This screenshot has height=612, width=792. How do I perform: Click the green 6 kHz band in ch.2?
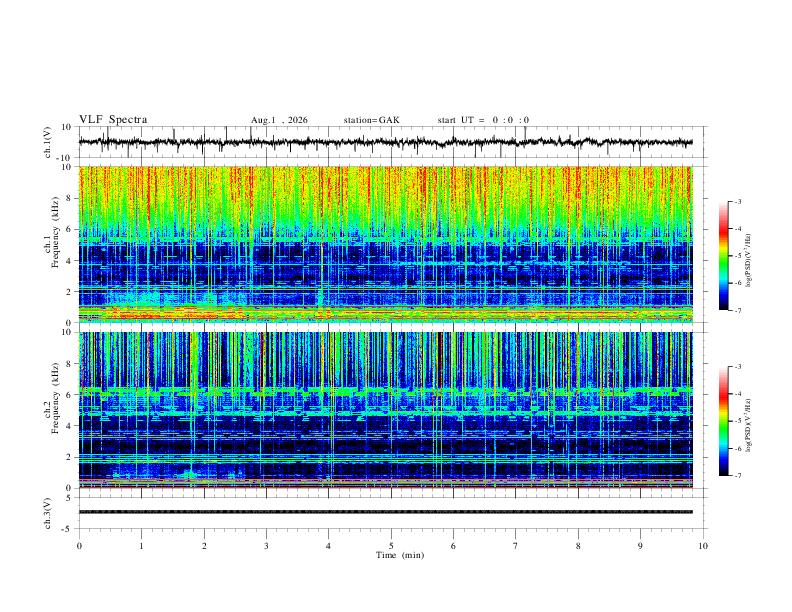(385, 391)
